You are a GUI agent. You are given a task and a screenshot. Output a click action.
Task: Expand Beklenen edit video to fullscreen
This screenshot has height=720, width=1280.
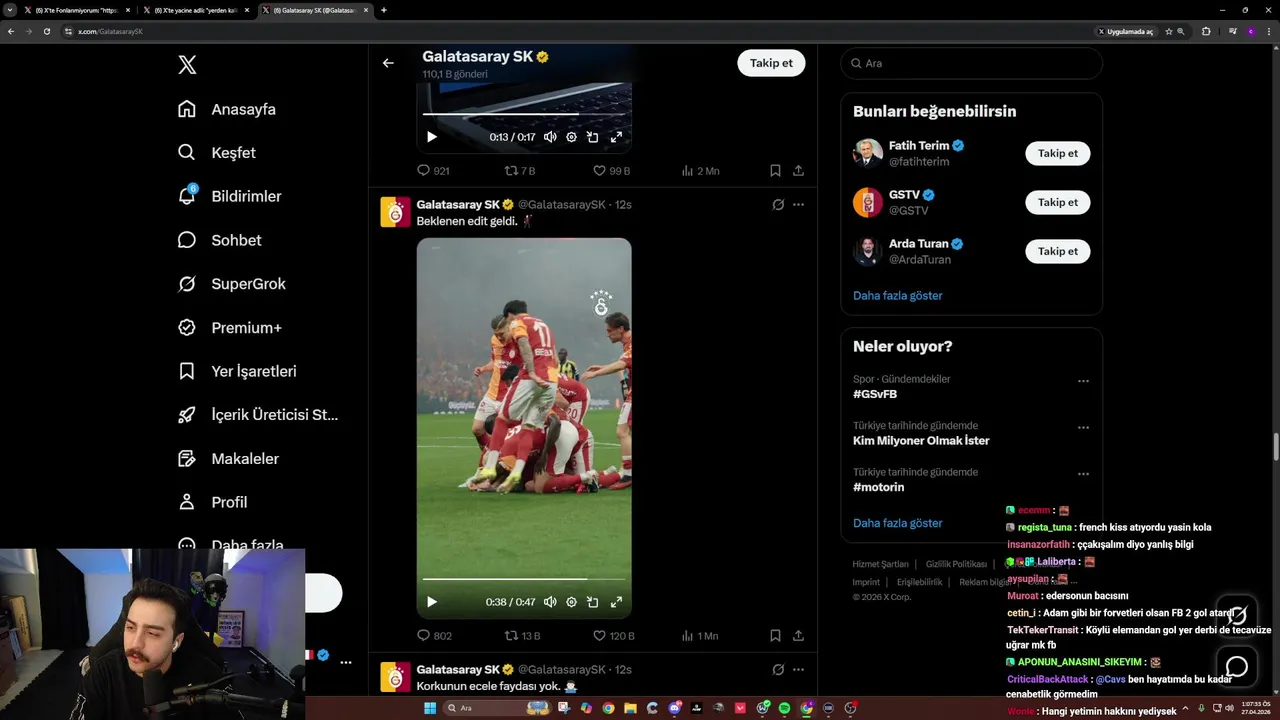616,602
